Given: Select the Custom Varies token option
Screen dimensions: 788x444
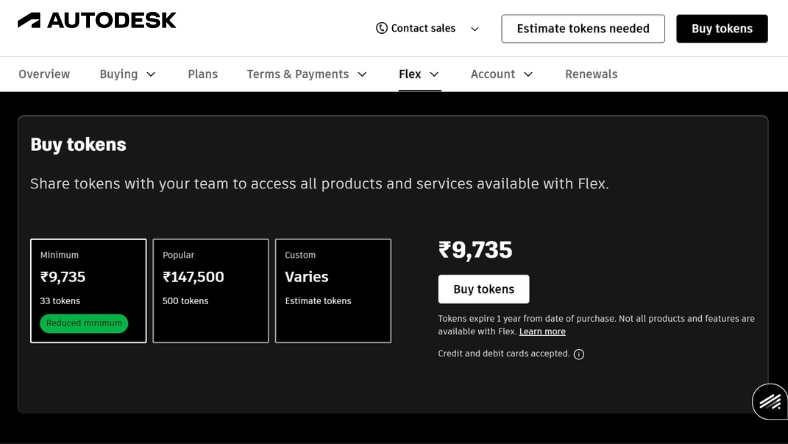Looking at the screenshot, I should 333,291.
